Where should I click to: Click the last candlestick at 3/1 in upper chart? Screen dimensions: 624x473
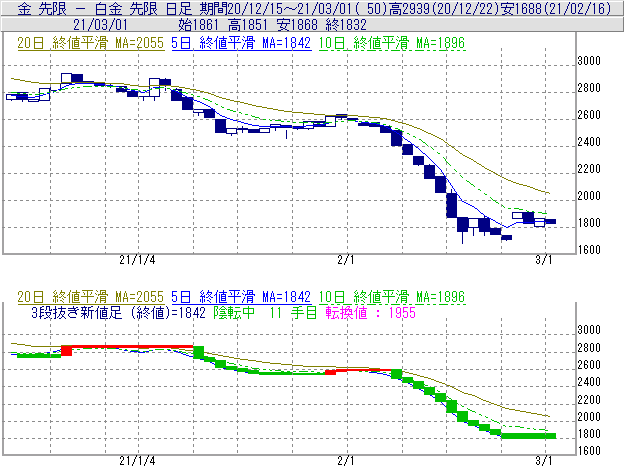click(x=550, y=222)
